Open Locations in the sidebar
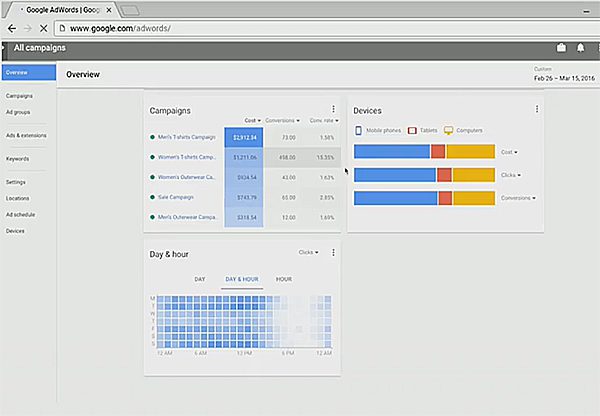 [x=17, y=198]
